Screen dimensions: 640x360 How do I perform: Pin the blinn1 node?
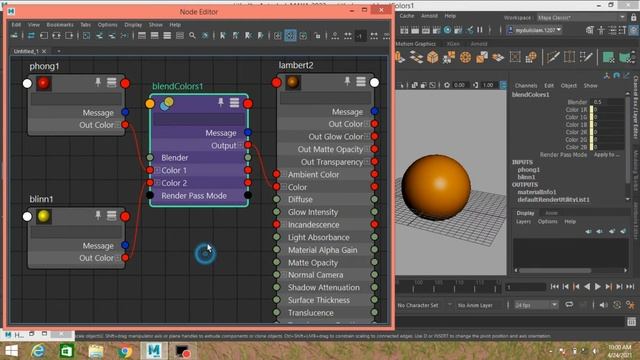click(x=98, y=216)
